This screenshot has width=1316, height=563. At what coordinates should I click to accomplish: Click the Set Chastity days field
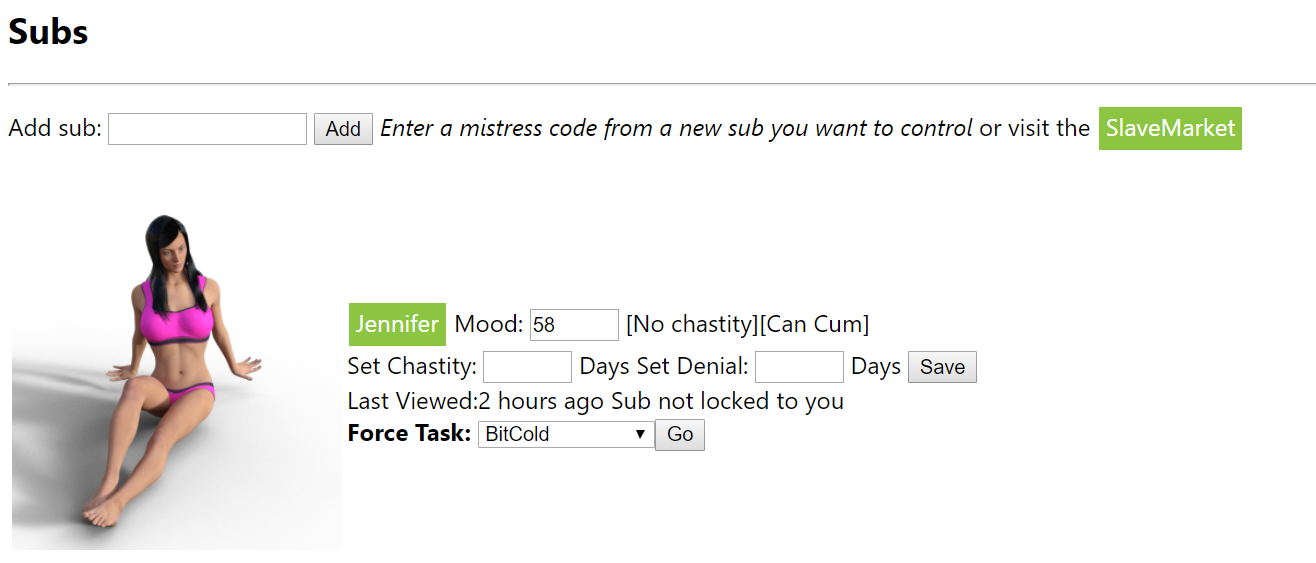click(x=527, y=367)
